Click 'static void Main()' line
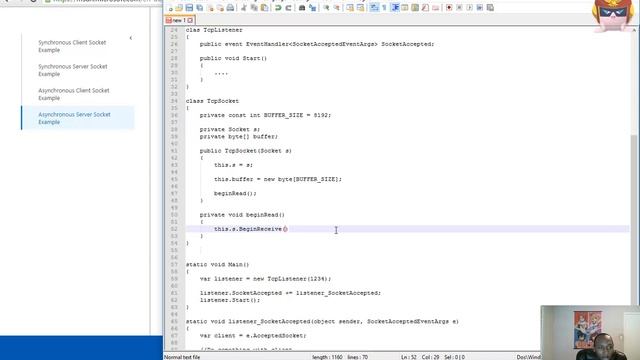Image resolution: width=640 pixels, height=360 pixels. (217, 264)
